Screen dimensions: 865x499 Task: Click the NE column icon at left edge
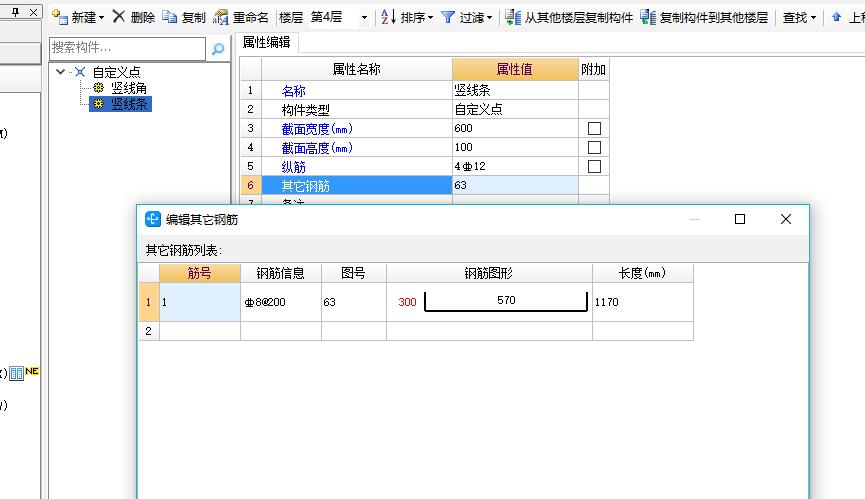pos(24,373)
